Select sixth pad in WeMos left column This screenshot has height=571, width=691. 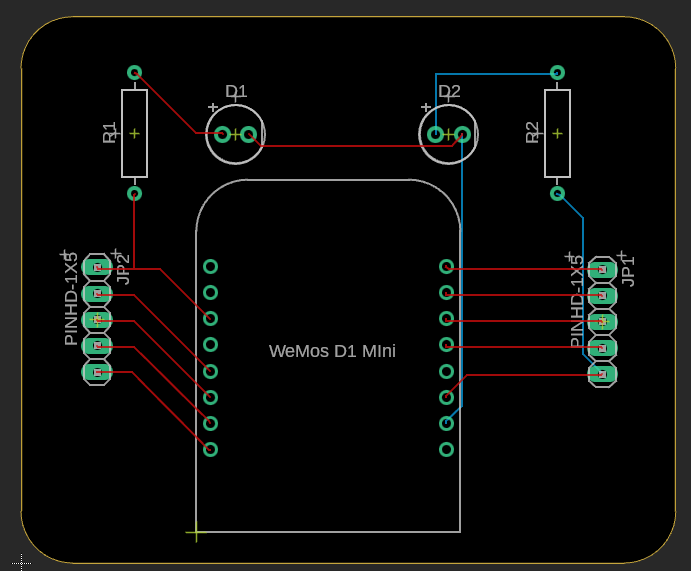click(x=211, y=397)
